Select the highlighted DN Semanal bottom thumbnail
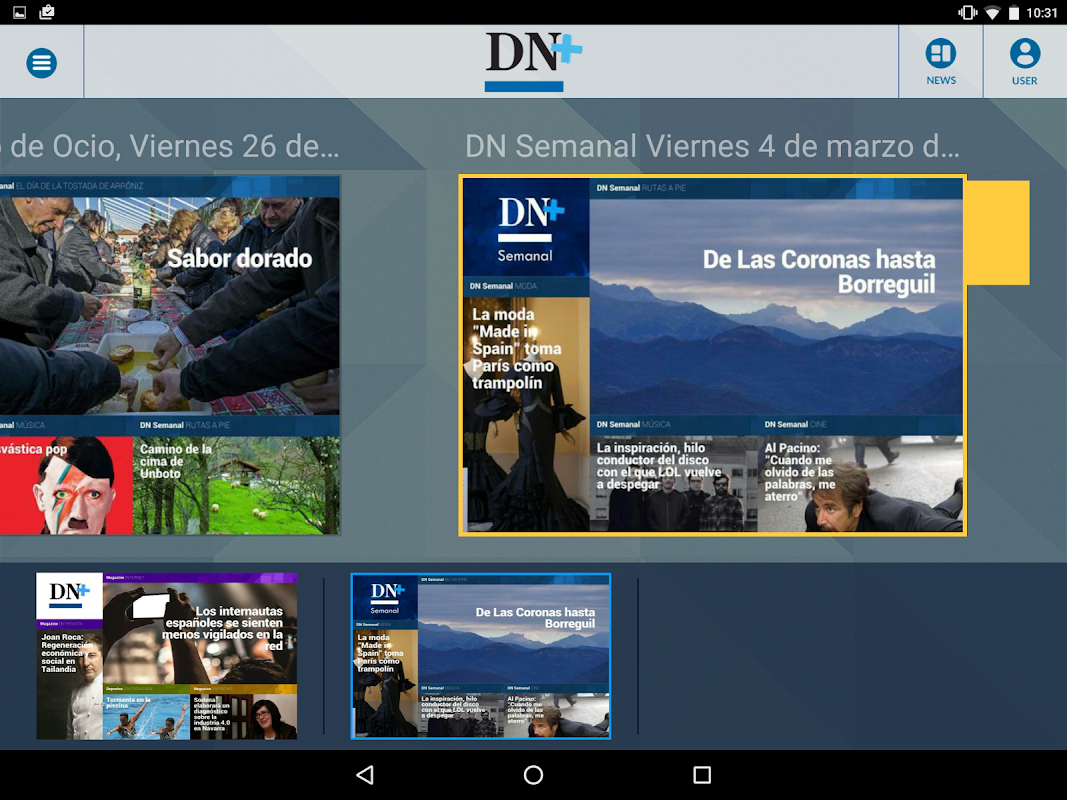The height and width of the screenshot is (800, 1067). (480, 656)
